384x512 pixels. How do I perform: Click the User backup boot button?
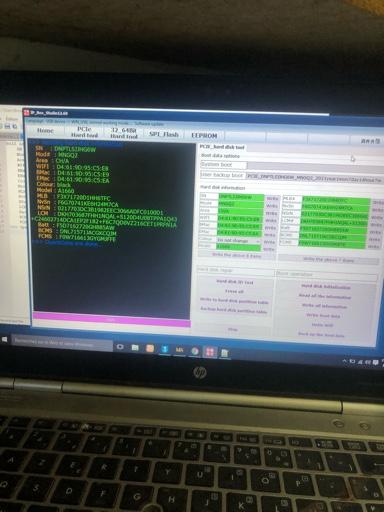point(222,175)
